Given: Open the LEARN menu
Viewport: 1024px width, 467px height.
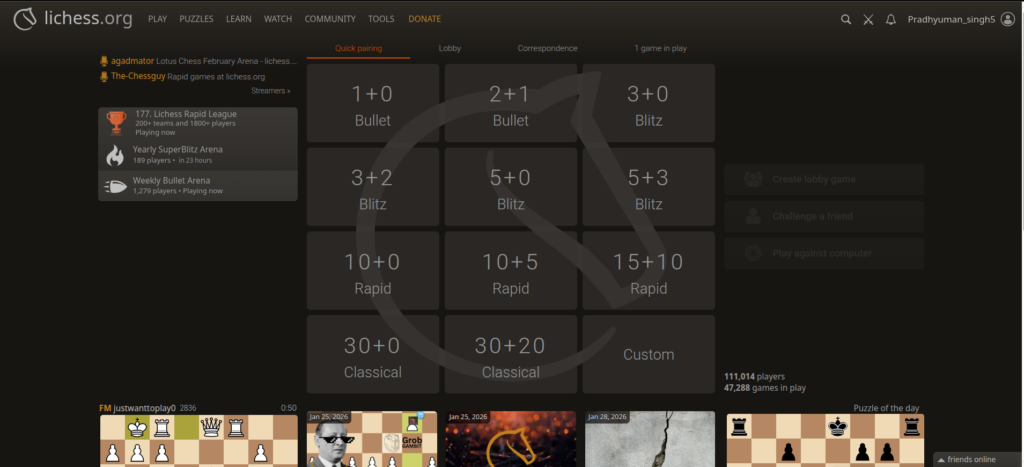Looking at the screenshot, I should [x=238, y=19].
